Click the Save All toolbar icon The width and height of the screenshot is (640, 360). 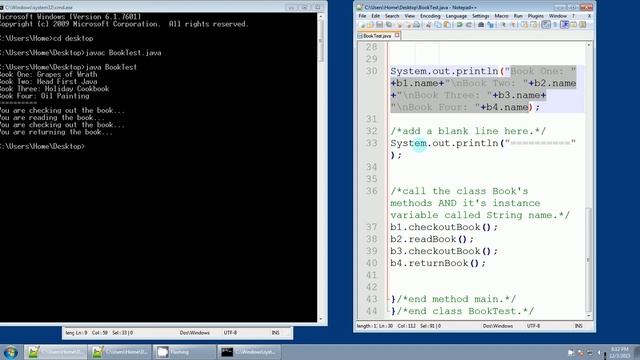click(x=389, y=25)
